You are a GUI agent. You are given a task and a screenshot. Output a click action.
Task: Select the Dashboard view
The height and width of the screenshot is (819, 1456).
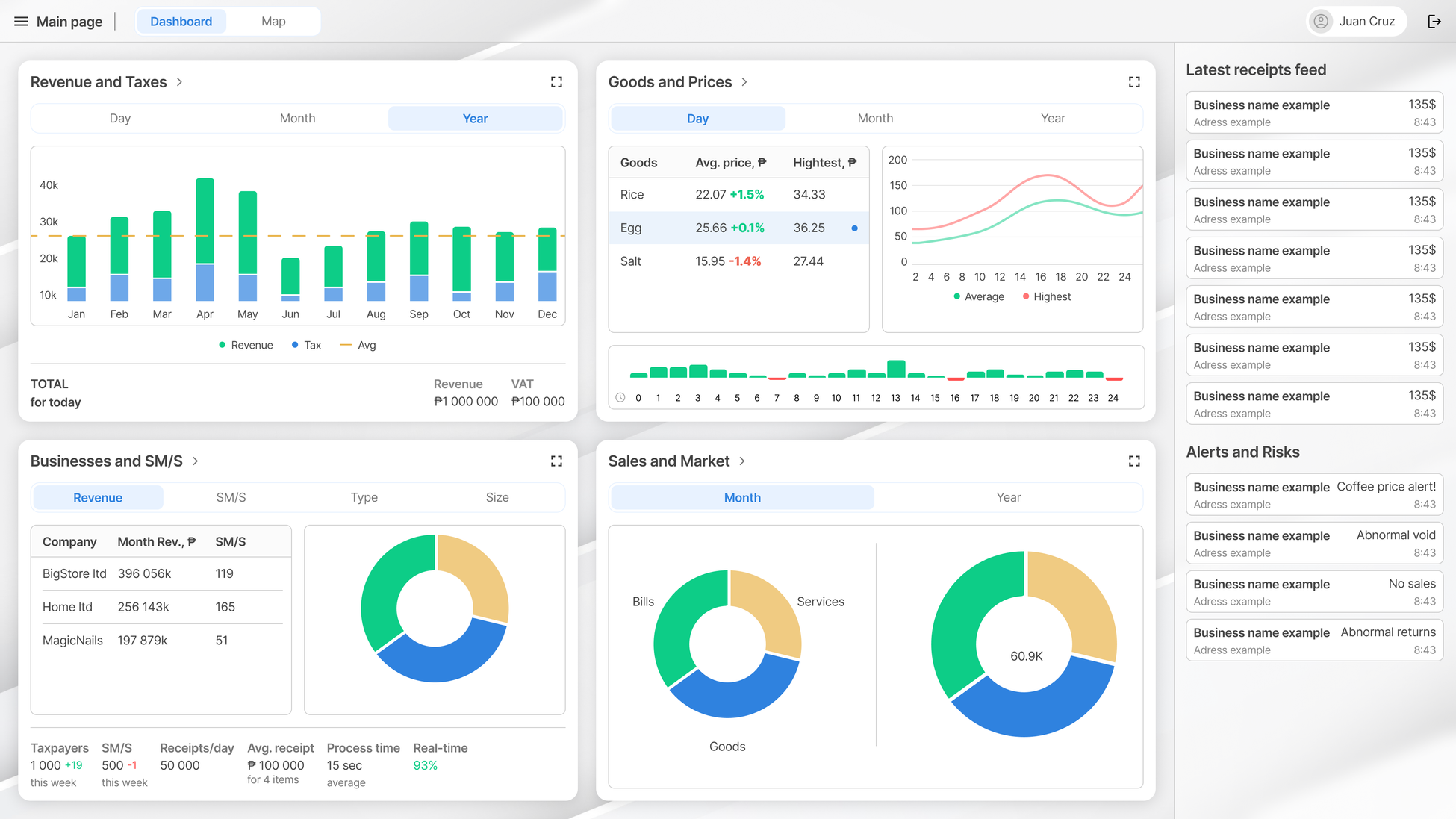click(181, 21)
